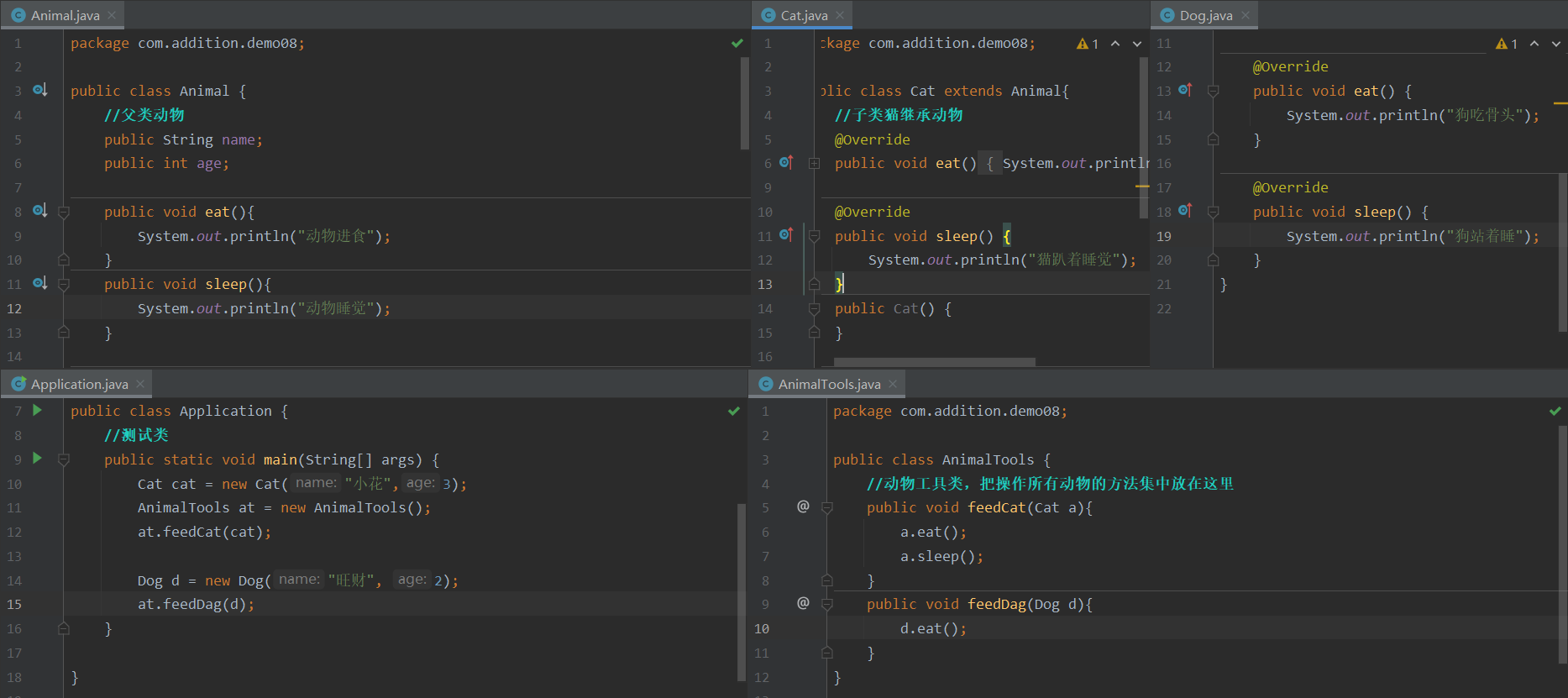Click line number 15 in Application.java gutter

14,604
